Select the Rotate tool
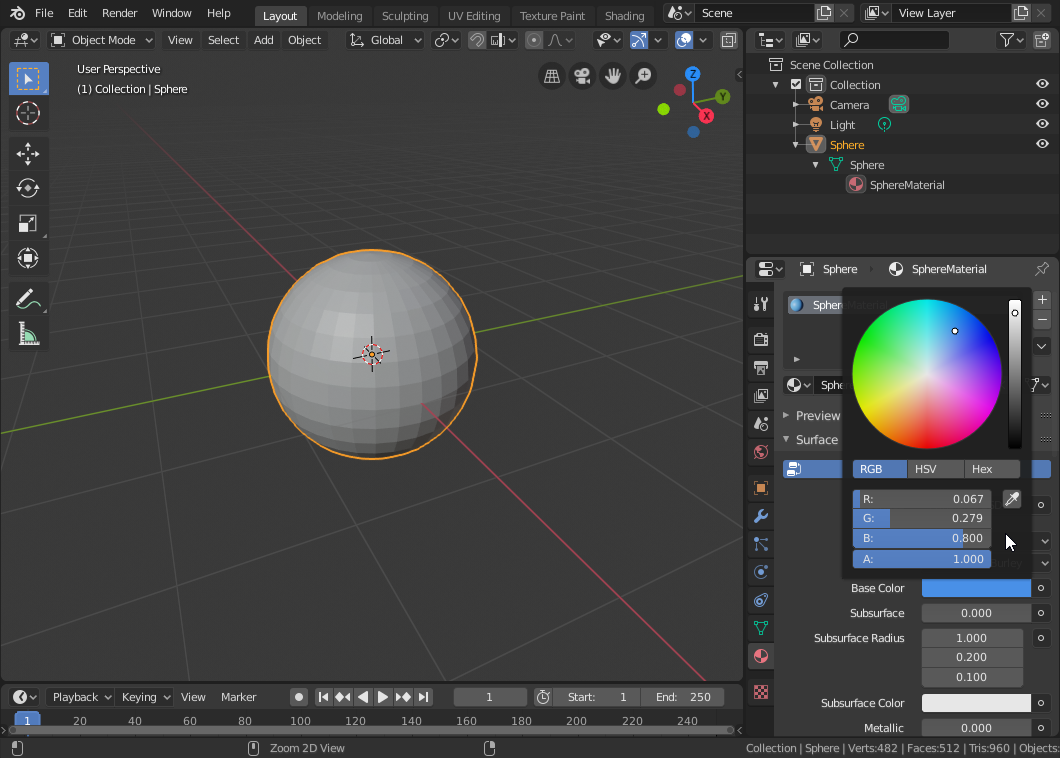This screenshot has height=758, width=1060. [28, 188]
